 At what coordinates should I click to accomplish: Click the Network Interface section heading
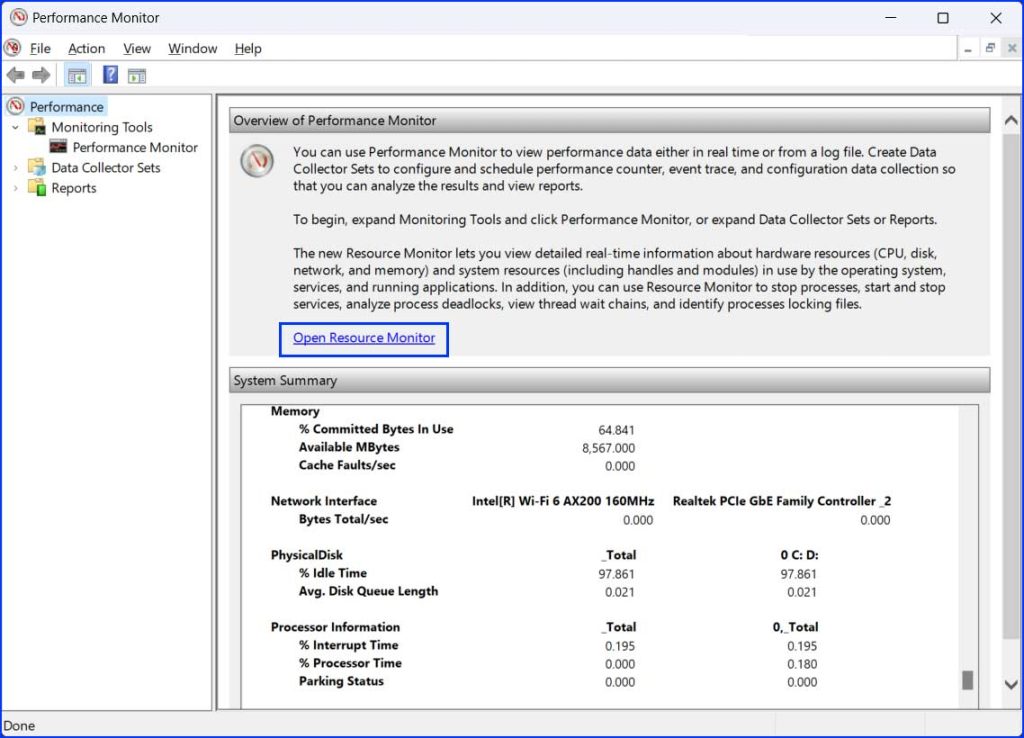click(324, 501)
